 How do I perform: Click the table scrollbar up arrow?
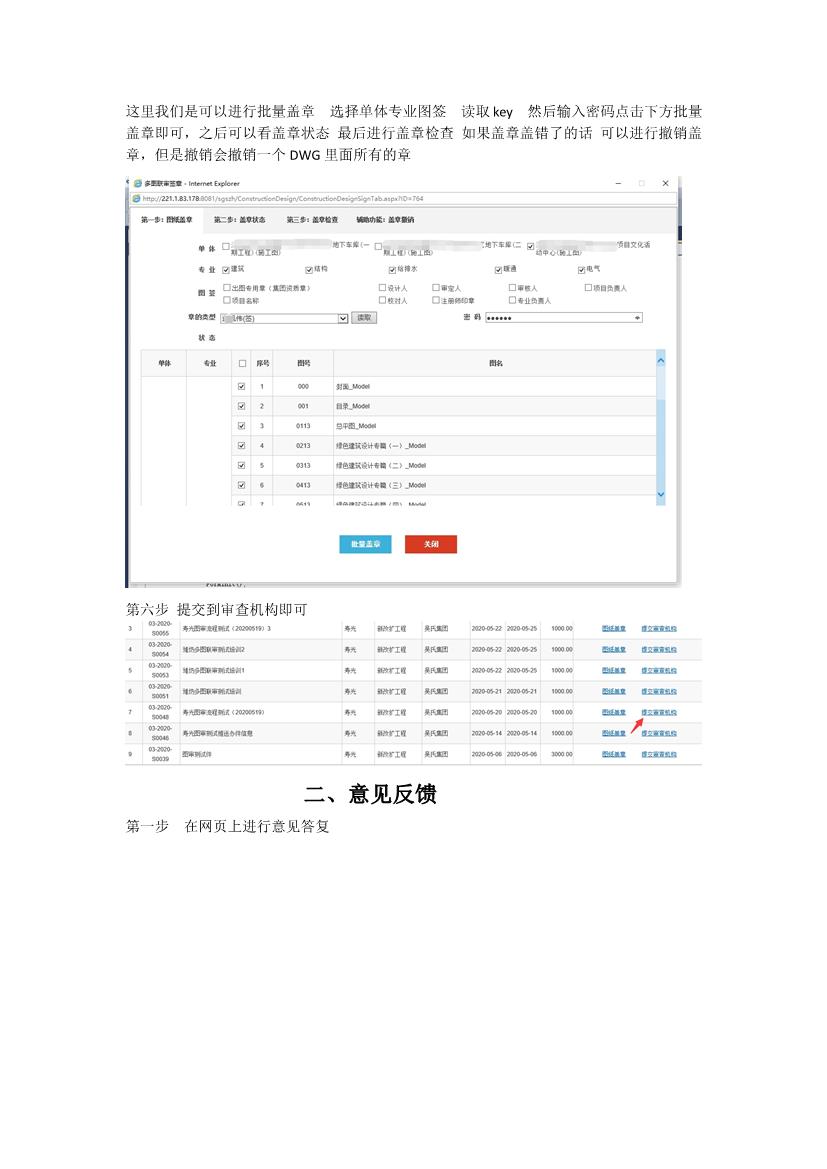661,361
